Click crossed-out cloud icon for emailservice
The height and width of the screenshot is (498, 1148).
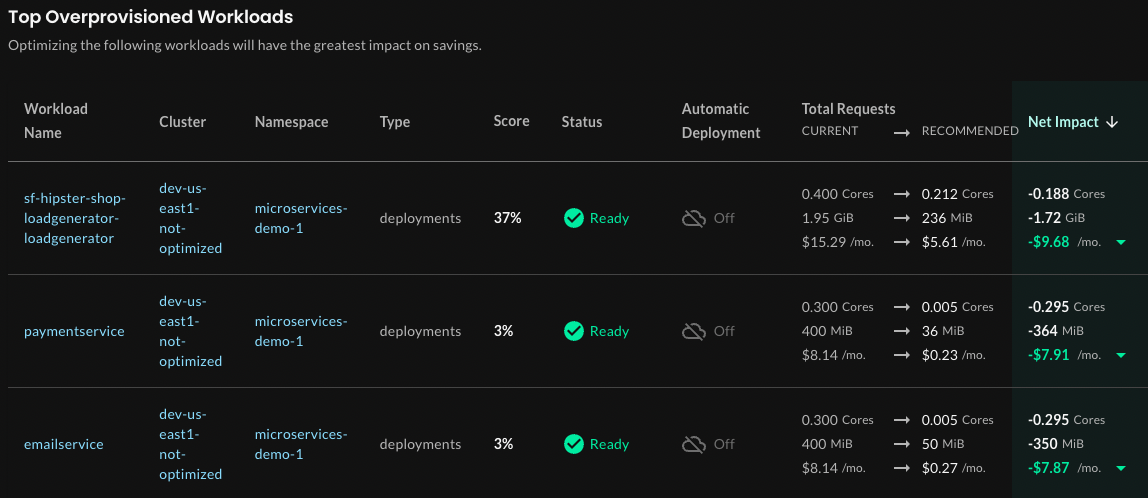[694, 444]
